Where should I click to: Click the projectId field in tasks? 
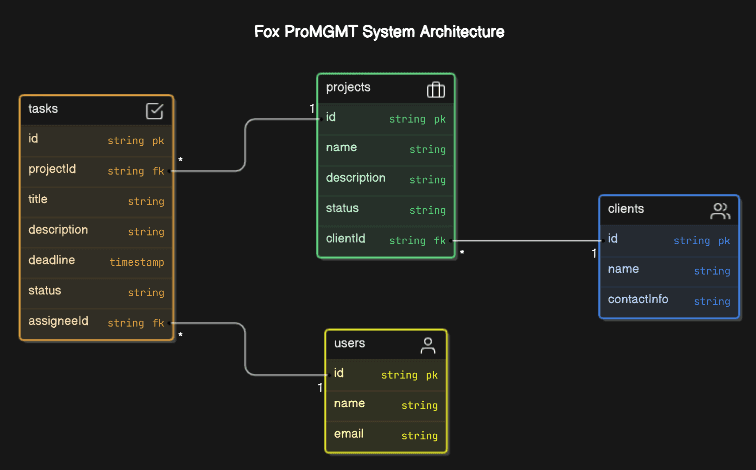96,170
